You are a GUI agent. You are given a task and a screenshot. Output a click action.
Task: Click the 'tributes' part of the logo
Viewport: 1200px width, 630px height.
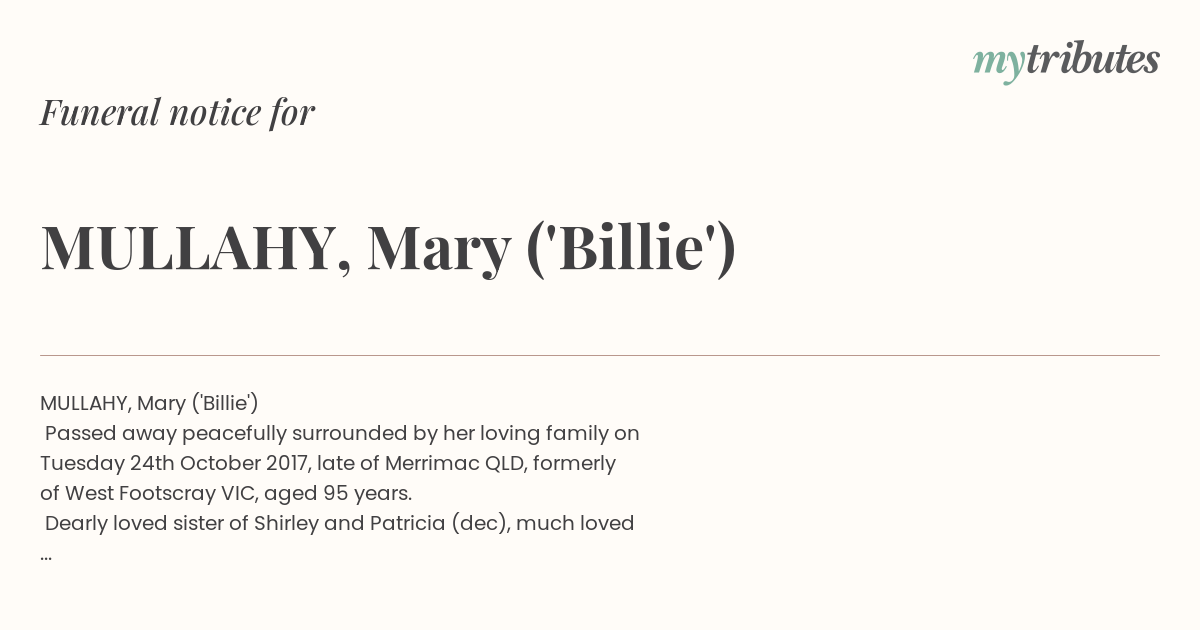click(x=1092, y=59)
